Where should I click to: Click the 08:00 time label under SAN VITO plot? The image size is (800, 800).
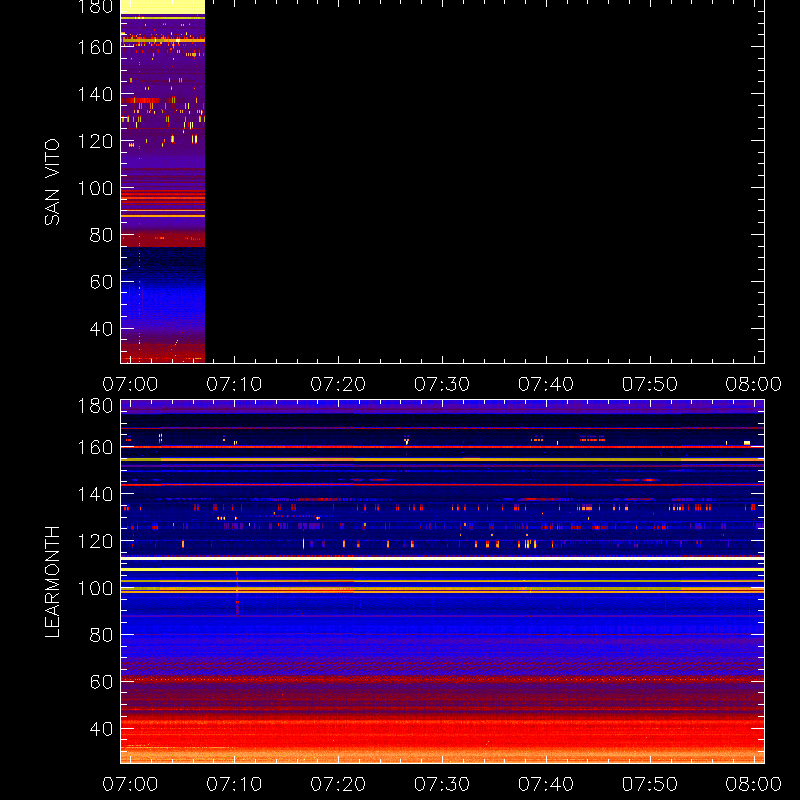(754, 384)
